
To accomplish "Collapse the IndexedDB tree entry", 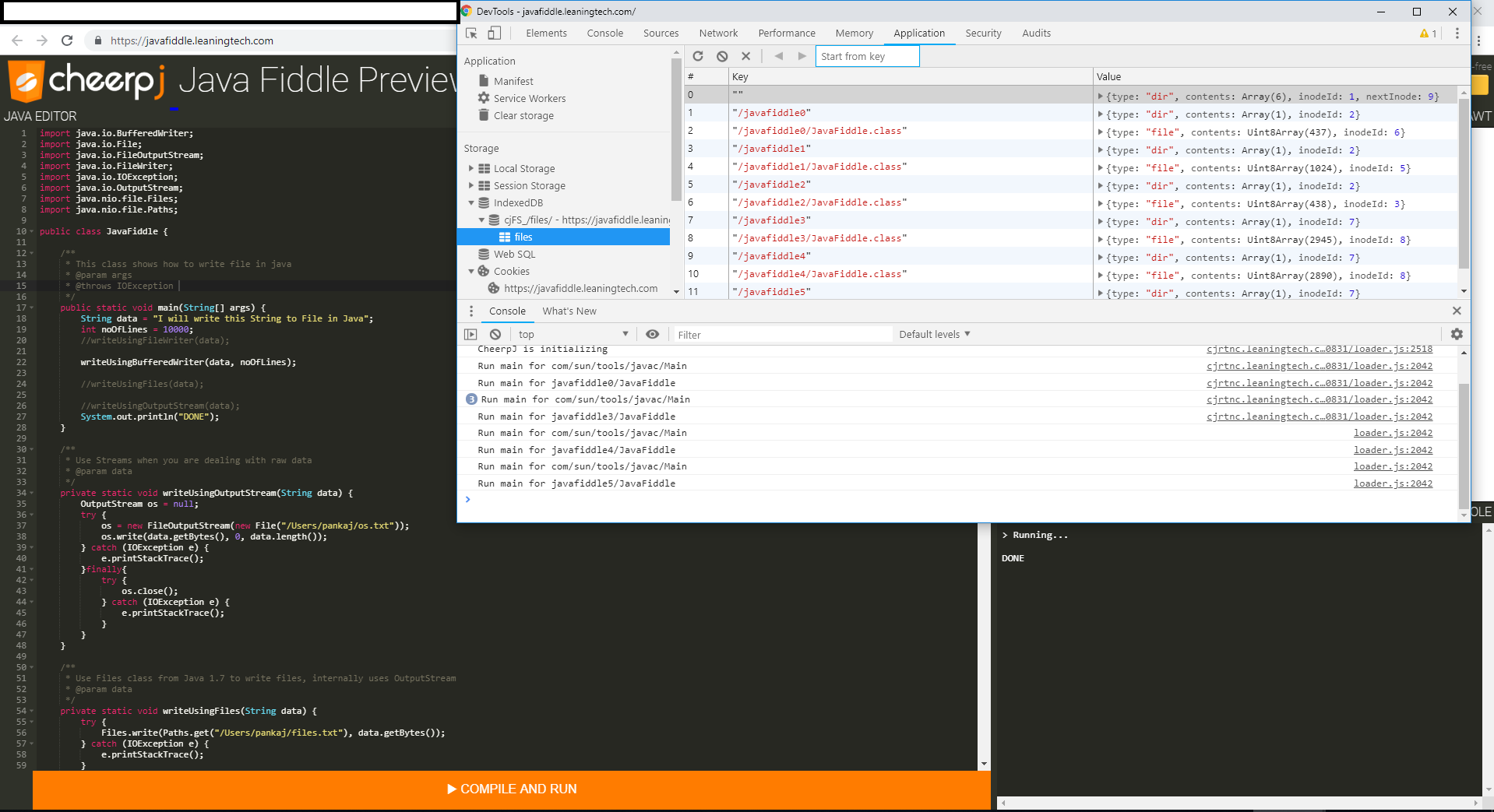I will tap(471, 202).
